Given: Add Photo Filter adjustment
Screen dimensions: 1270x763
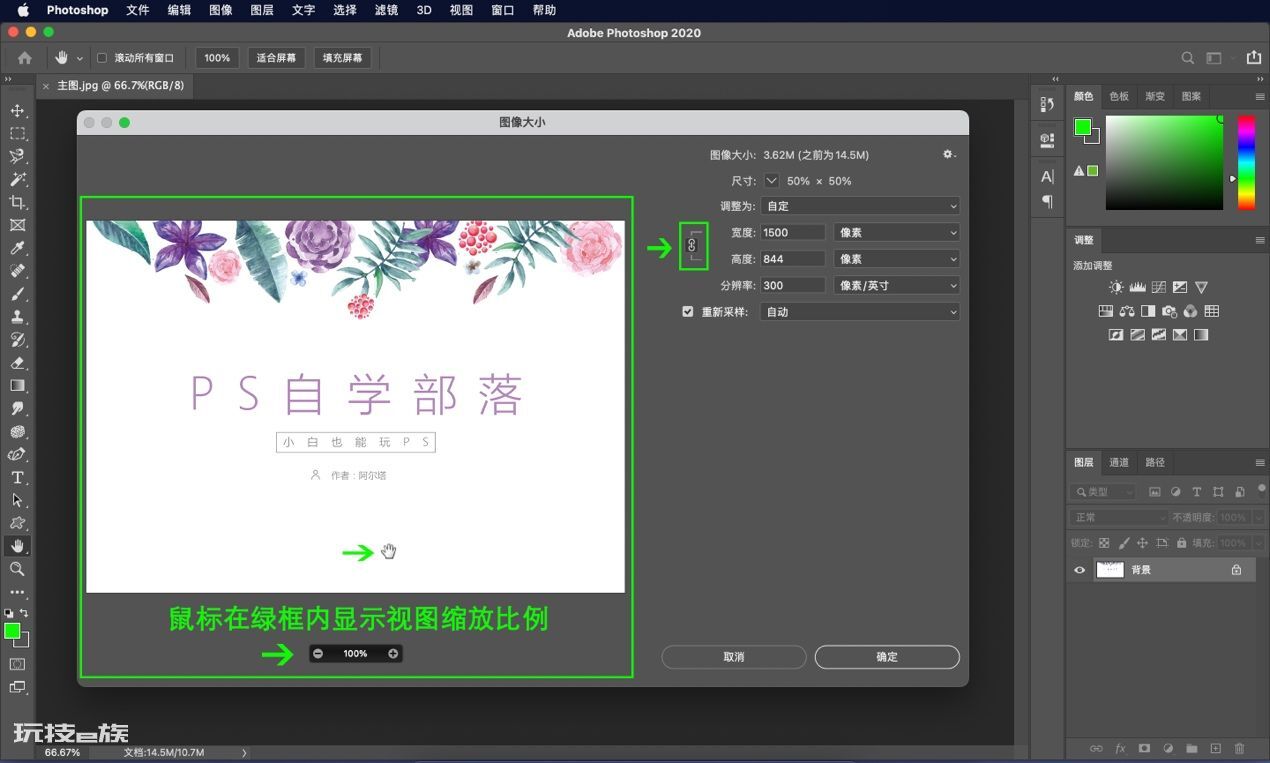Looking at the screenshot, I should 1169,311.
